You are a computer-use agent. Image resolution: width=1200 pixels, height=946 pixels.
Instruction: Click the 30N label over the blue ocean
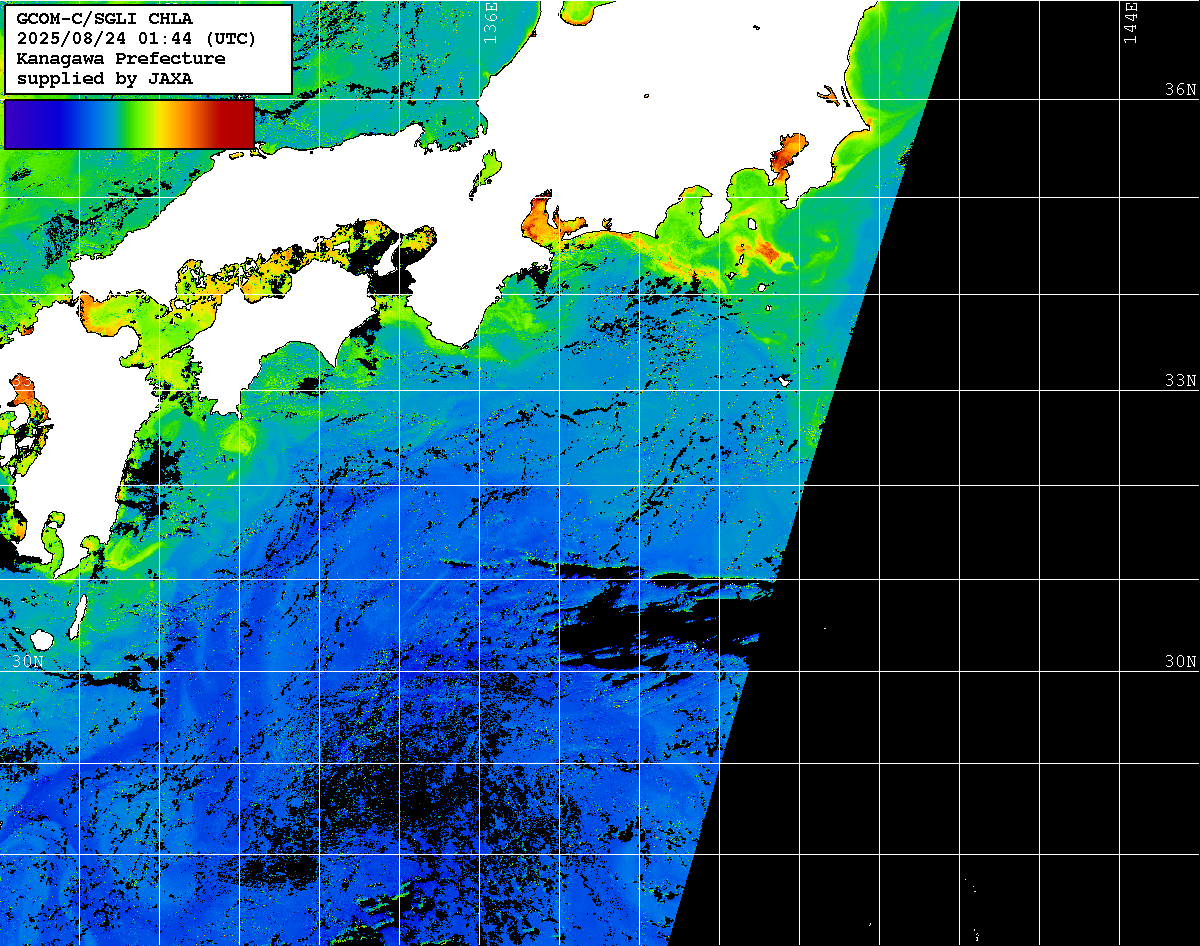pos(28,661)
